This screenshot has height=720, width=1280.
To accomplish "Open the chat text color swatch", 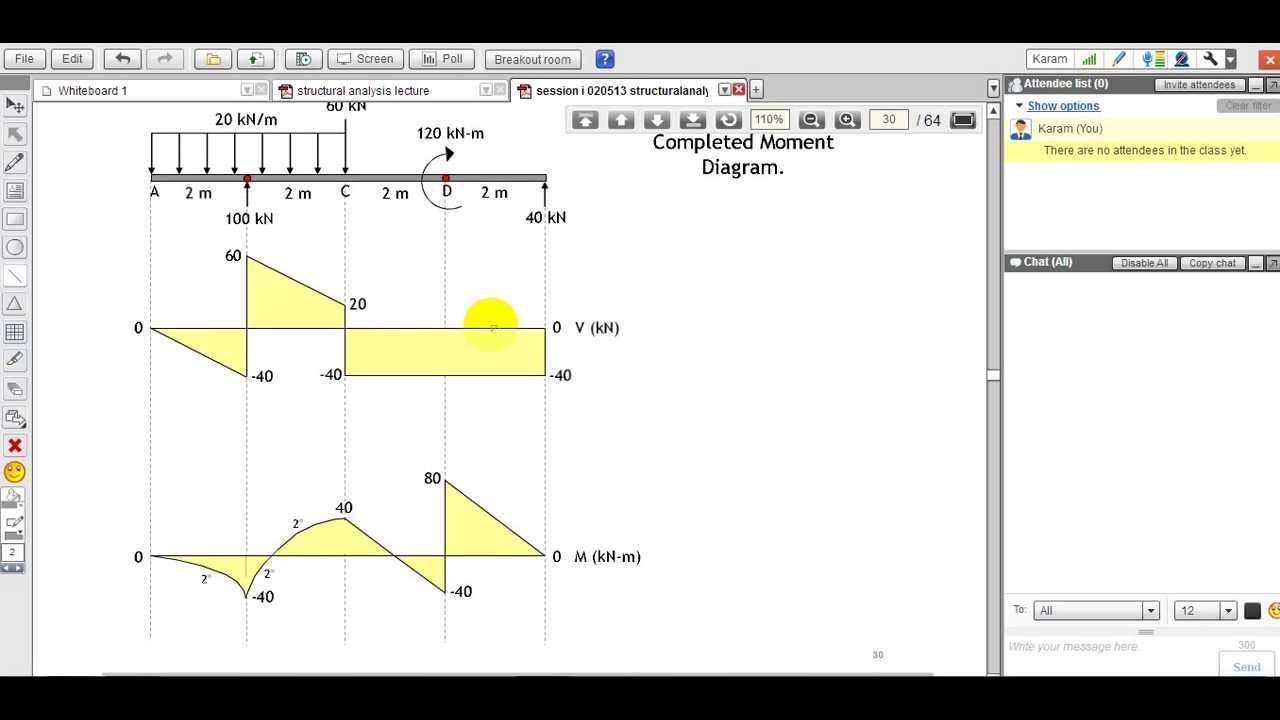I will (1252, 611).
